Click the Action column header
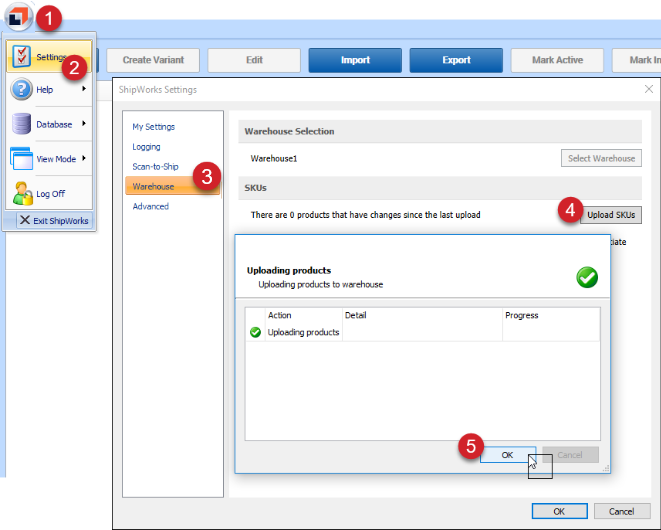The image size is (661, 530). click(304, 315)
